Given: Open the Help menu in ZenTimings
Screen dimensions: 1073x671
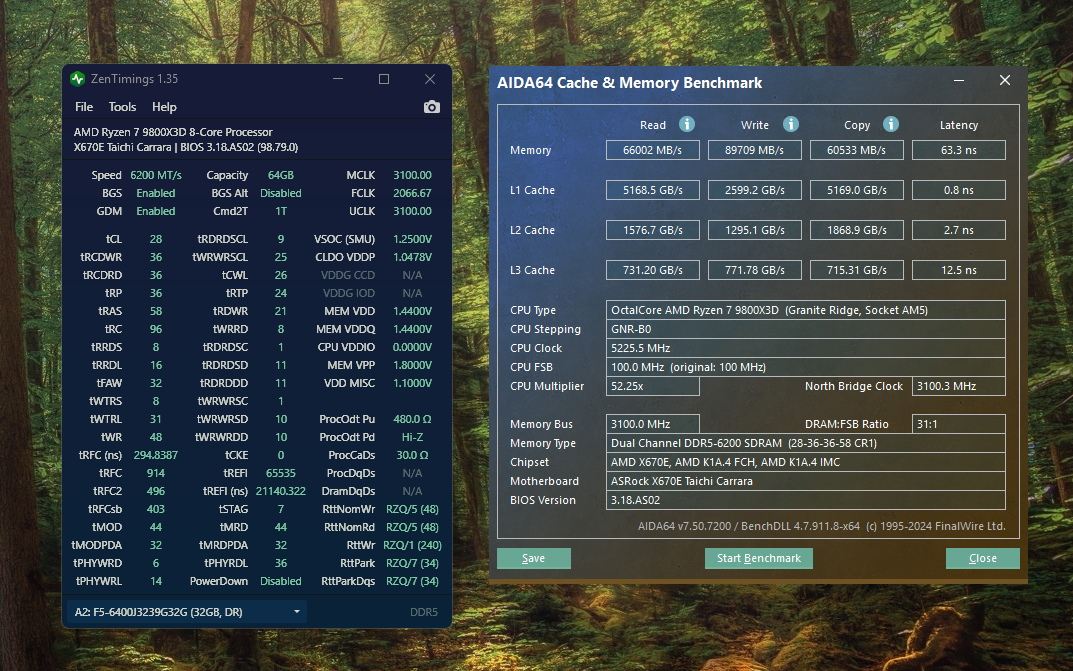Looking at the screenshot, I should pos(164,107).
